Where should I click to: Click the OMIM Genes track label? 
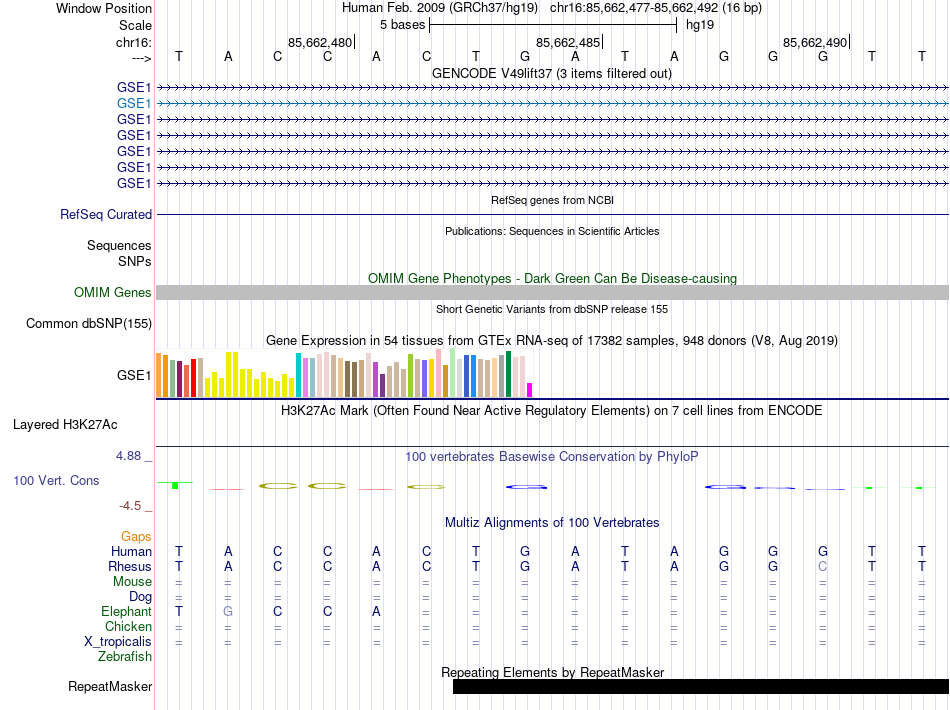point(112,293)
